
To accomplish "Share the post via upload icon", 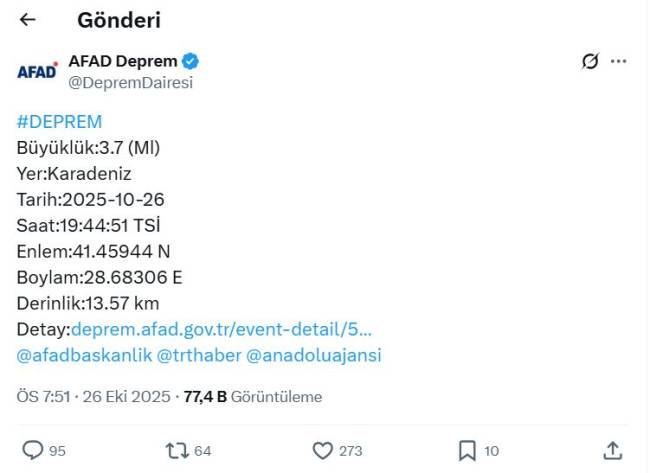I will tap(613, 451).
